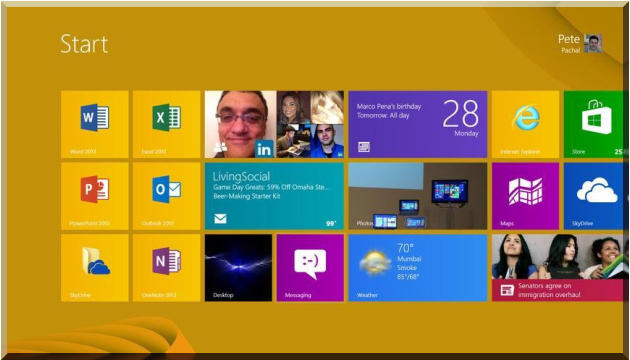
Task: Open the Word 2013 tile
Action: 95,124
